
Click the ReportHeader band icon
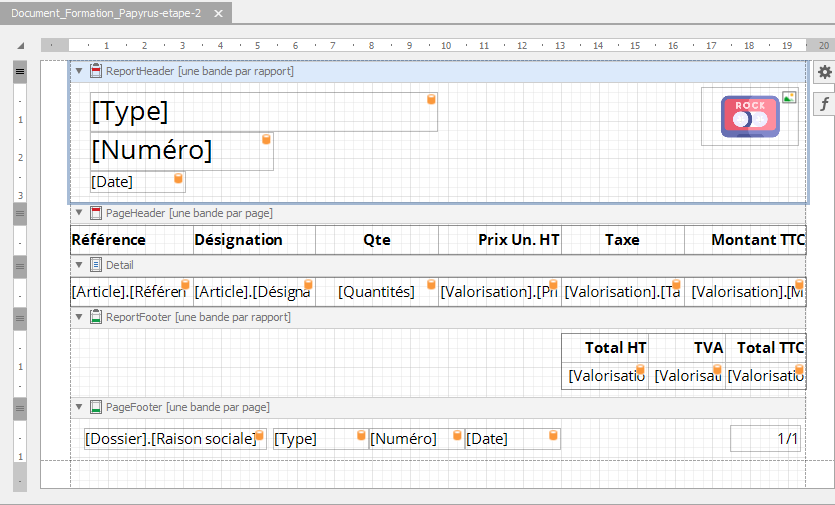(96, 71)
